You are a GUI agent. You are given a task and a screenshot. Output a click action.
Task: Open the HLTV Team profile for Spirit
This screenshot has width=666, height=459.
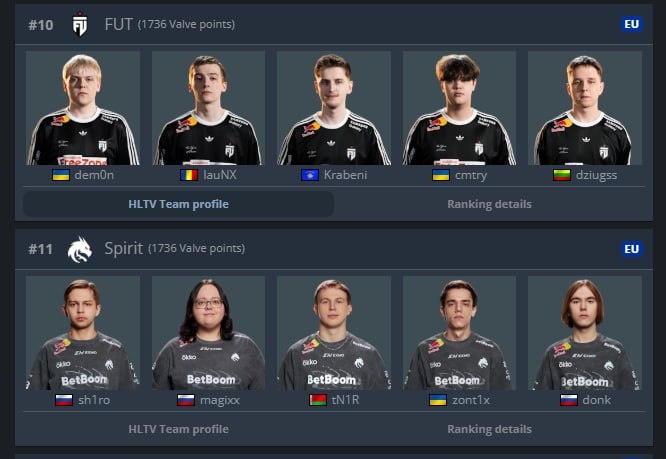tap(178, 429)
